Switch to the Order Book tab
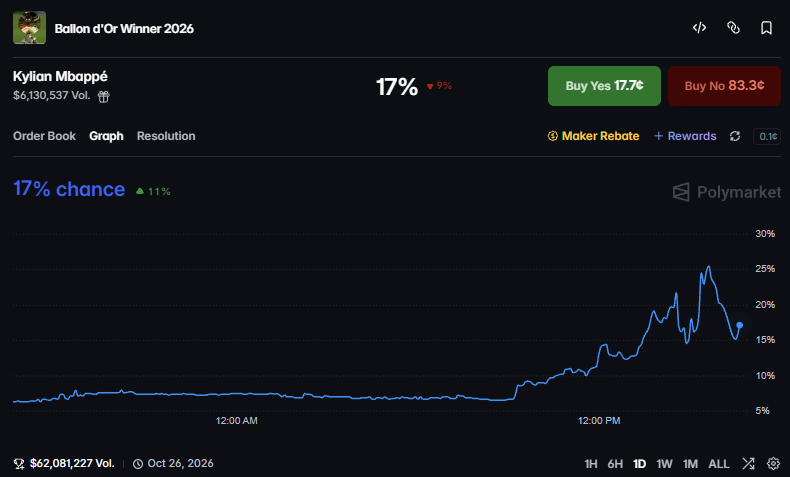This screenshot has width=790, height=477. point(44,136)
